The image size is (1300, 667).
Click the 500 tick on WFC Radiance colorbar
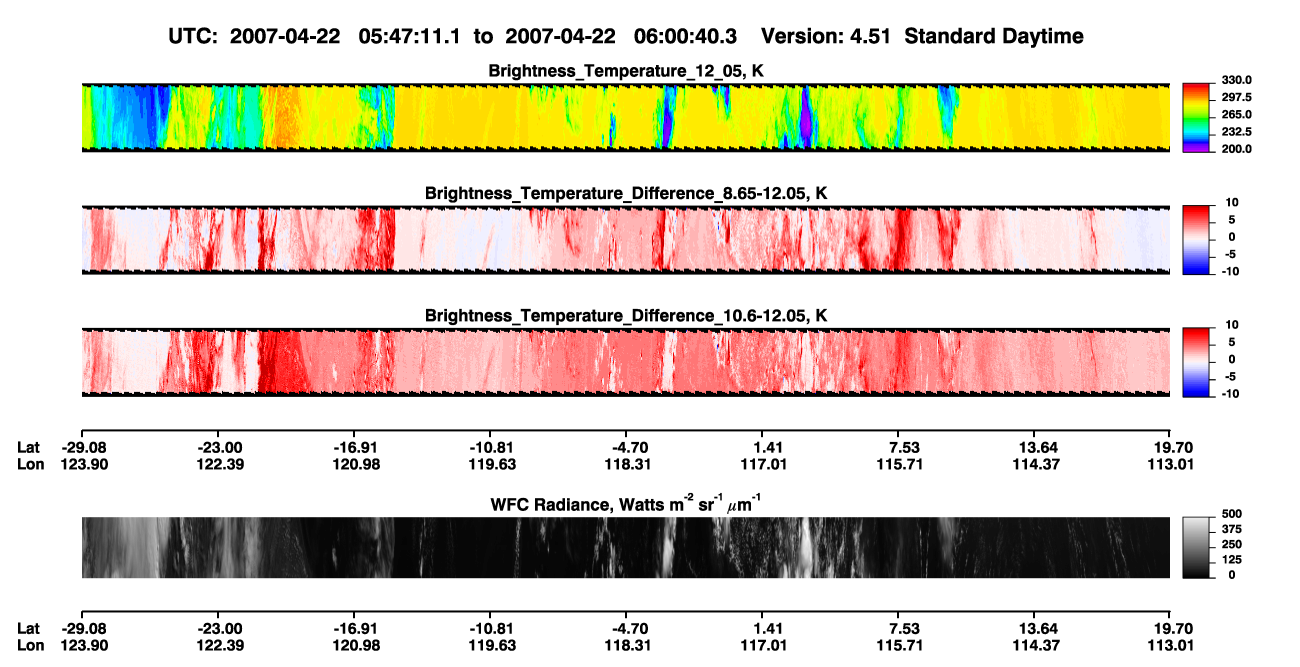point(1234,514)
